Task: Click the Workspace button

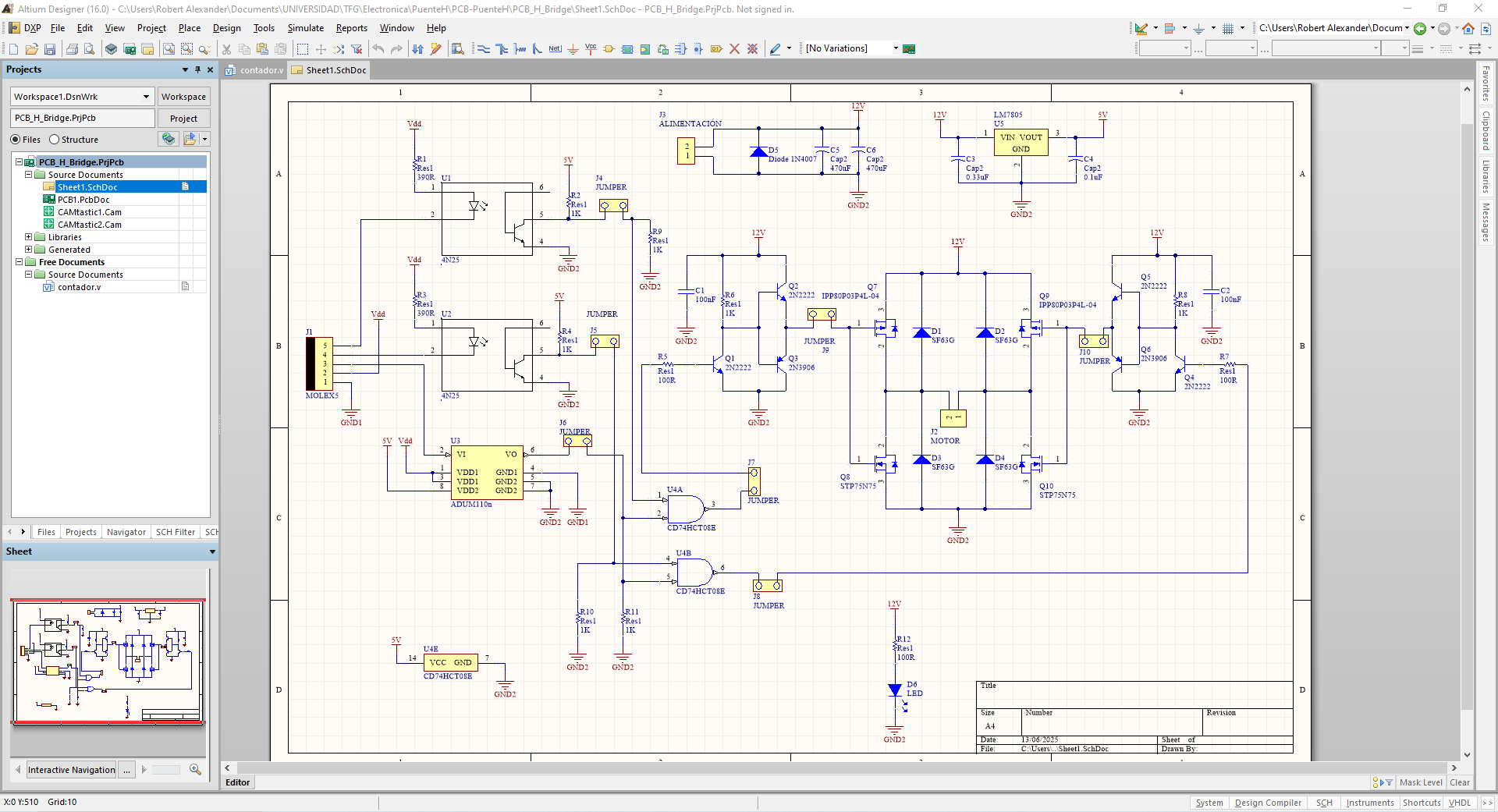Action: point(183,97)
